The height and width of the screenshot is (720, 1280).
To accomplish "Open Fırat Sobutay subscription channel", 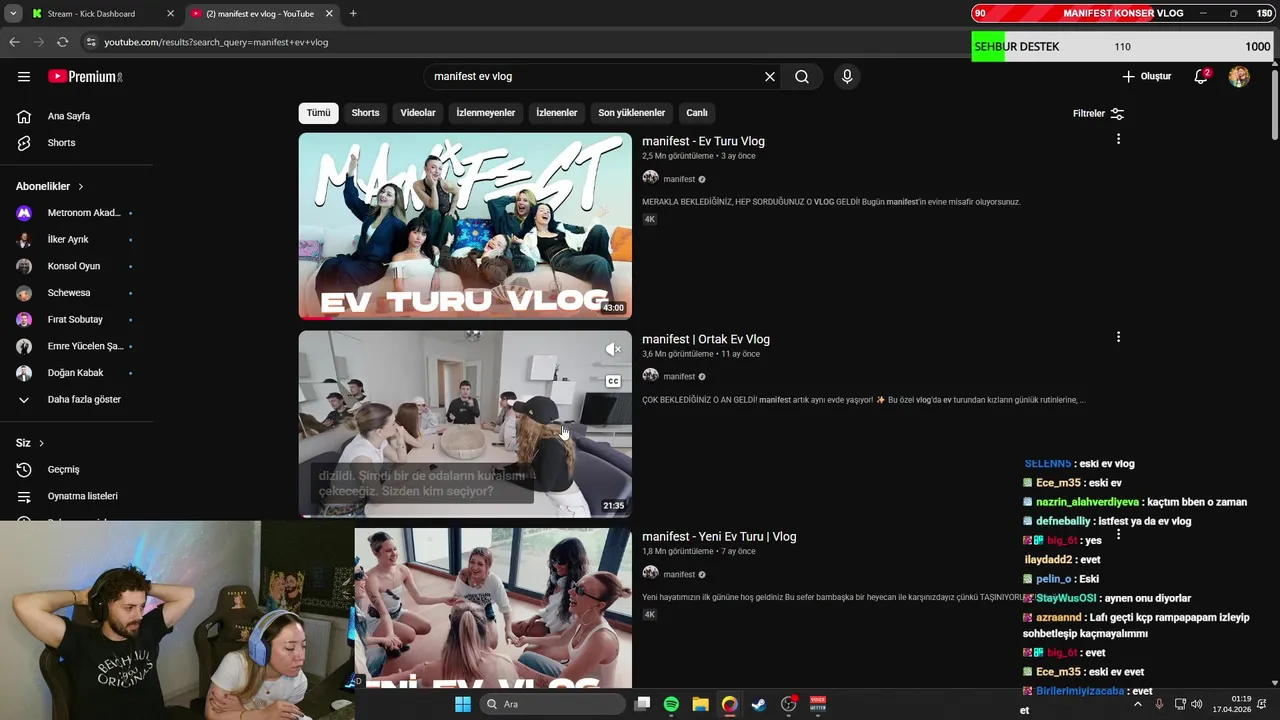I will click(75, 320).
